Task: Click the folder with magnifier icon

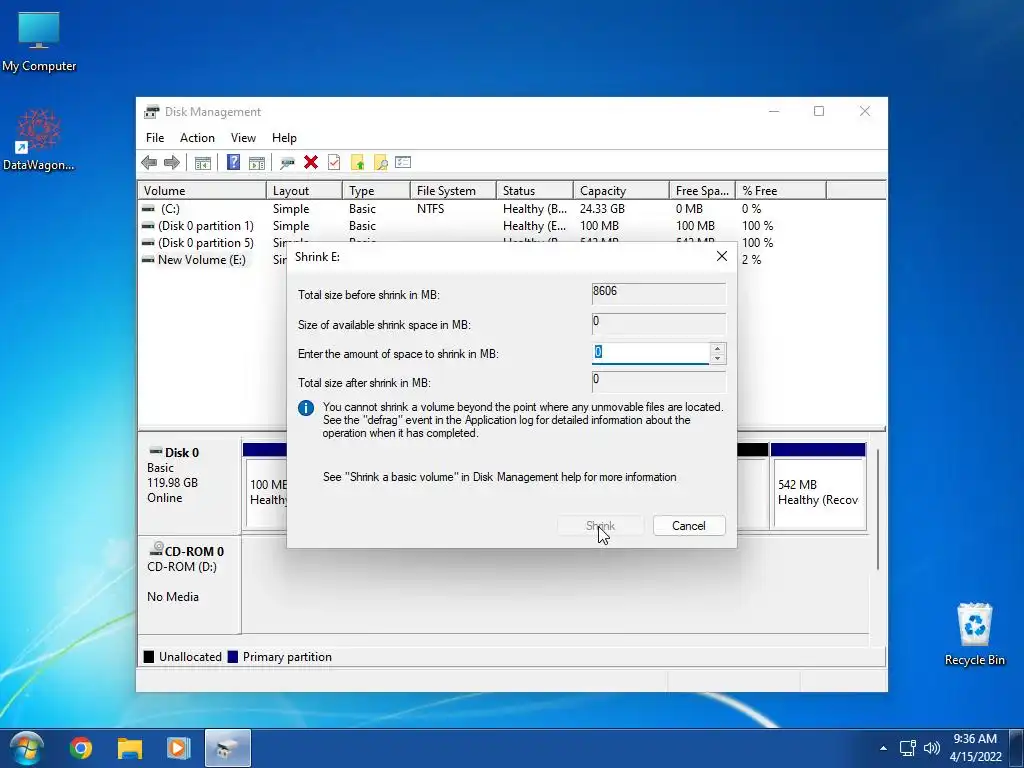Action: pos(380,163)
